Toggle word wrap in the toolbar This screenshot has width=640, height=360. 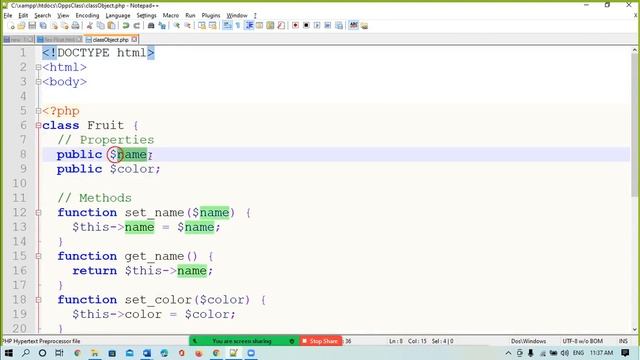point(227,26)
